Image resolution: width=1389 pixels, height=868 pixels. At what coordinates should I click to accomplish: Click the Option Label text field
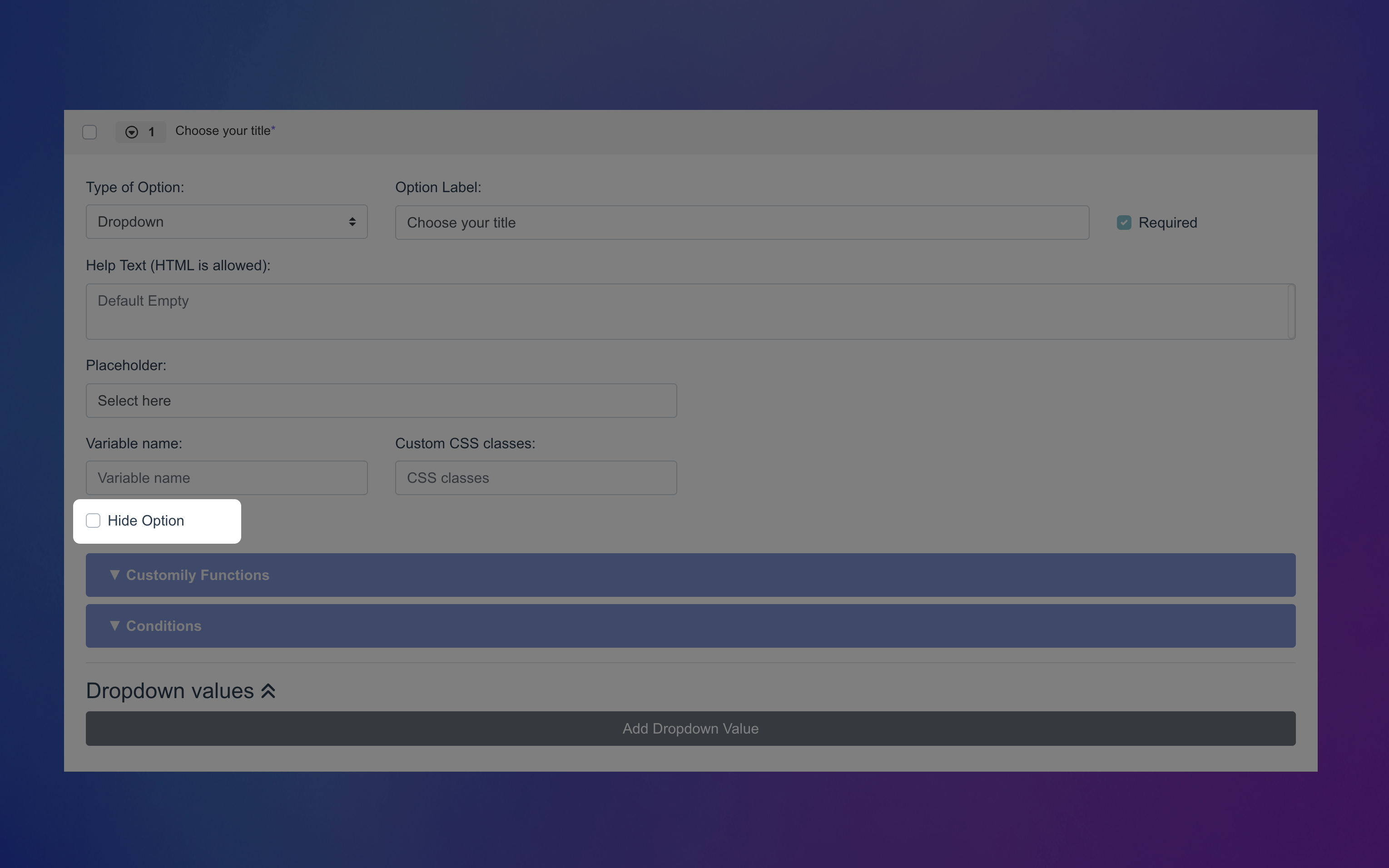(x=742, y=223)
